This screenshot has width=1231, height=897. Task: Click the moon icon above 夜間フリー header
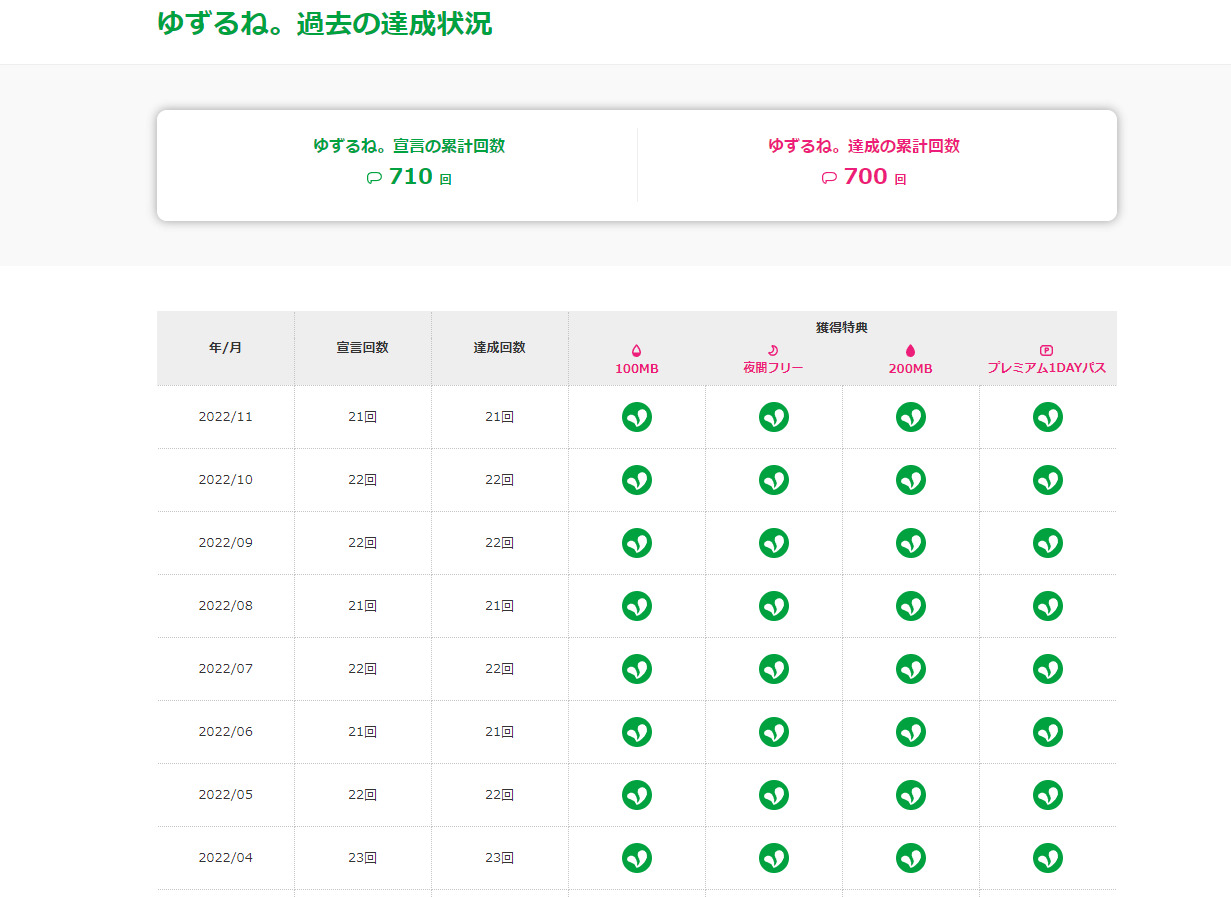[773, 350]
